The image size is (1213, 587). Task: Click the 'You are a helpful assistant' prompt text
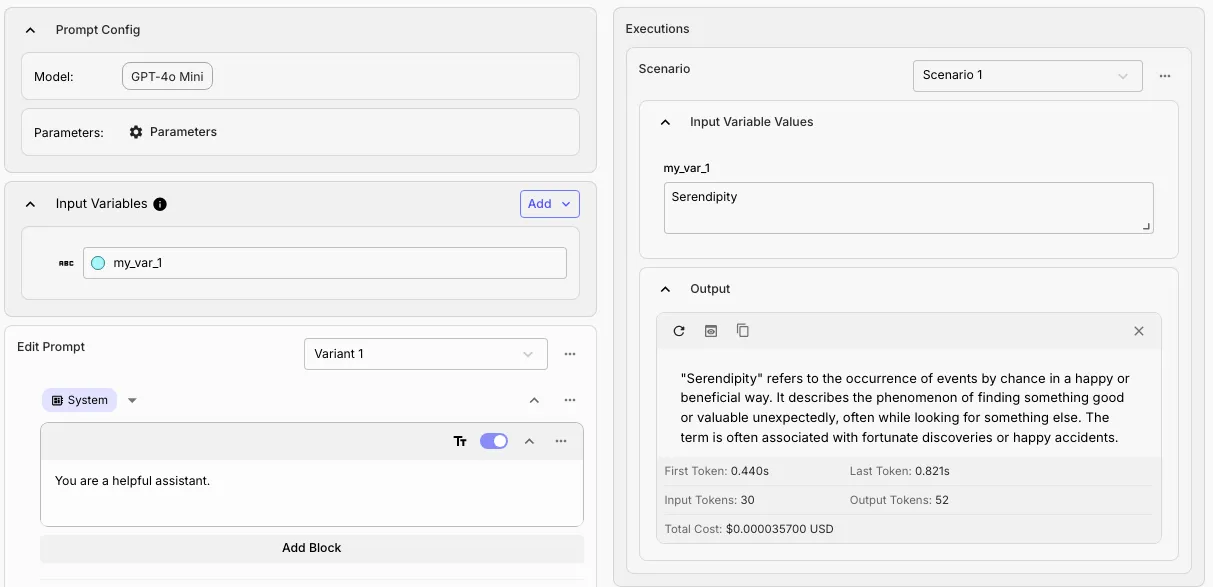tap(133, 481)
